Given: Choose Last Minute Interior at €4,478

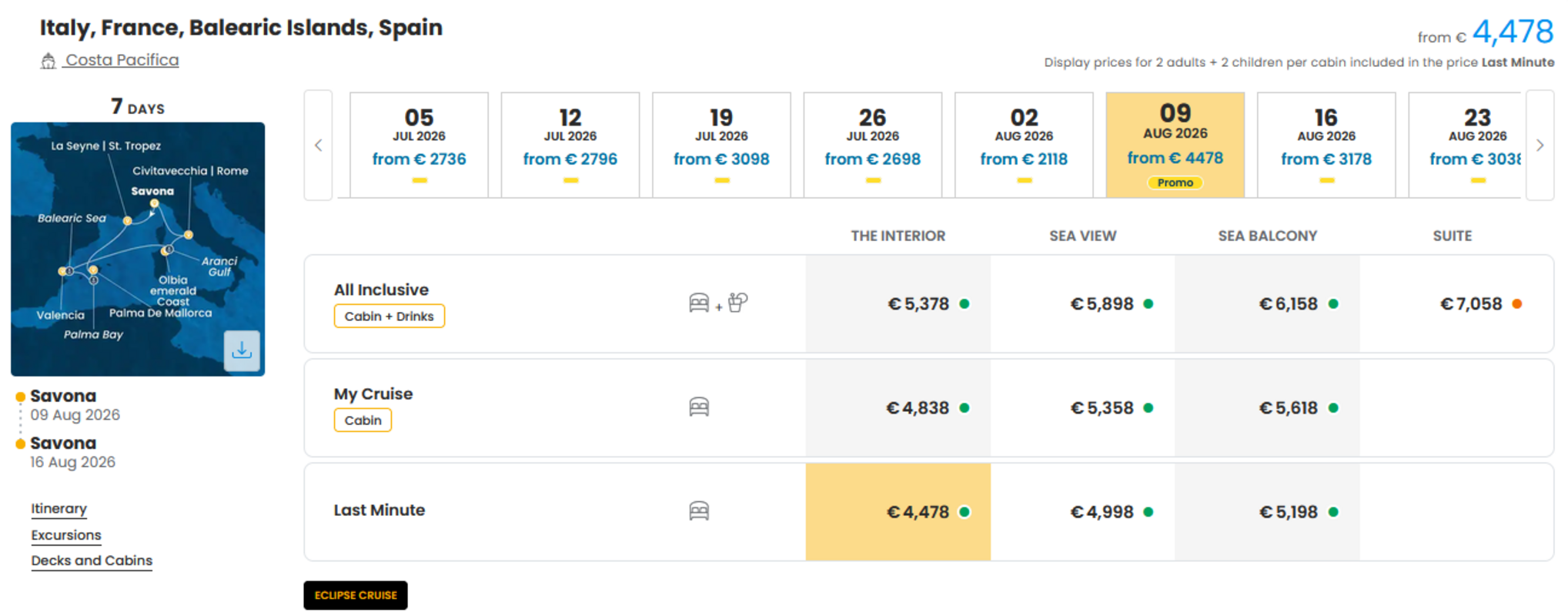Looking at the screenshot, I should click(898, 512).
